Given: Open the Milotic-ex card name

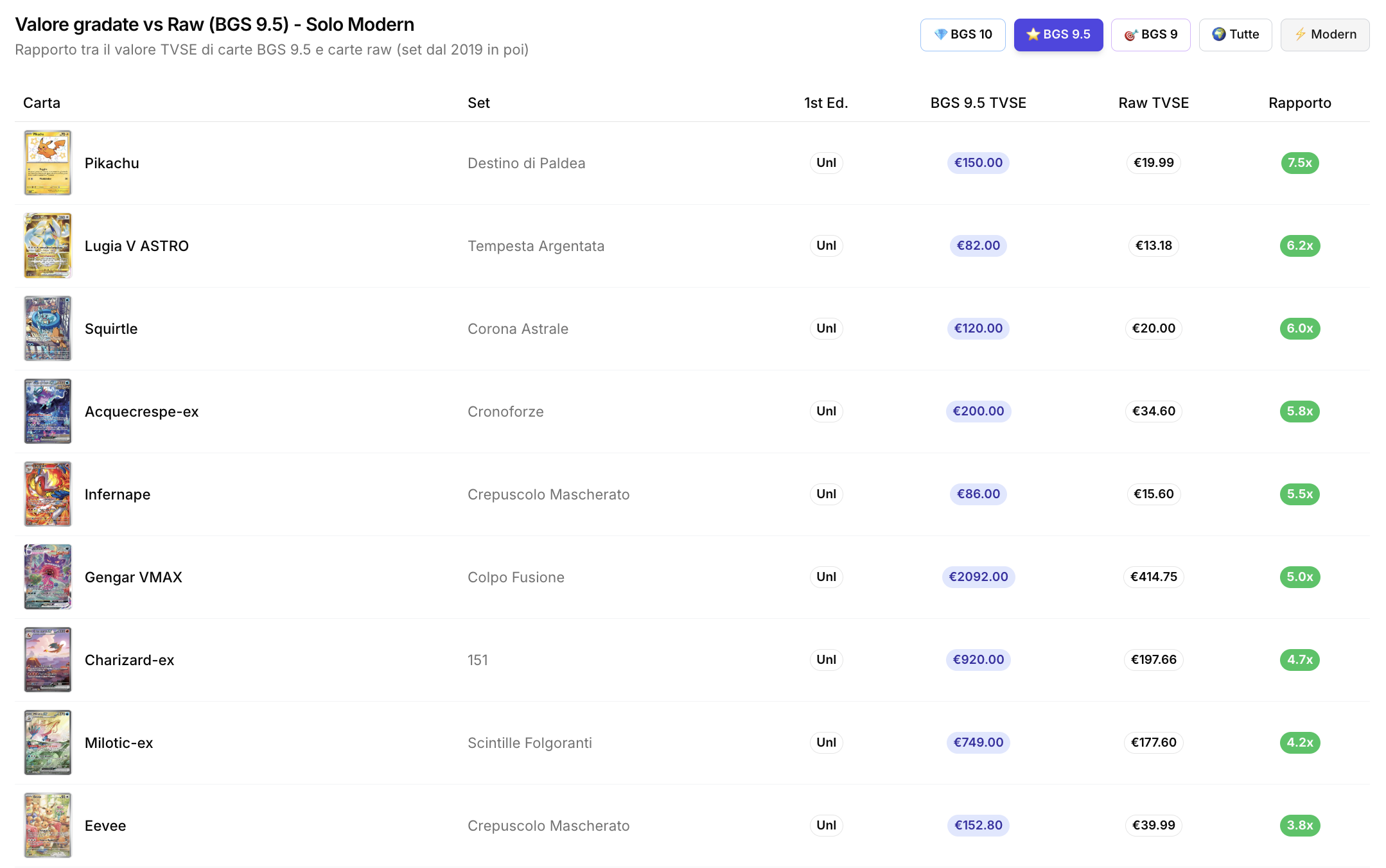Looking at the screenshot, I should pyautogui.click(x=119, y=743).
